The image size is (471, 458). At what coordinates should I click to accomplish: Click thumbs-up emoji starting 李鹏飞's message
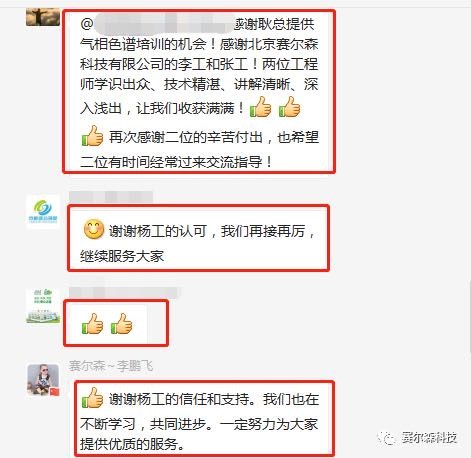tap(92, 398)
